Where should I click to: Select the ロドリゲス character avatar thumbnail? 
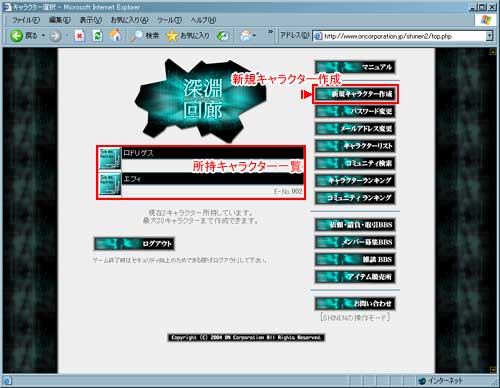[110, 159]
